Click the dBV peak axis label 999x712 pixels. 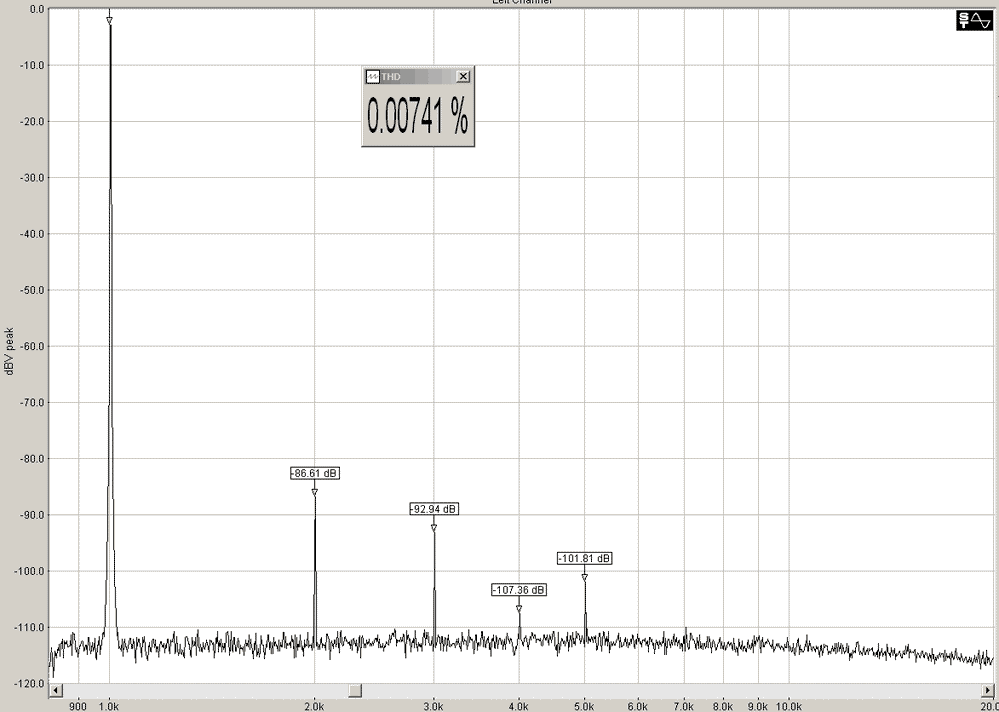[x=10, y=351]
